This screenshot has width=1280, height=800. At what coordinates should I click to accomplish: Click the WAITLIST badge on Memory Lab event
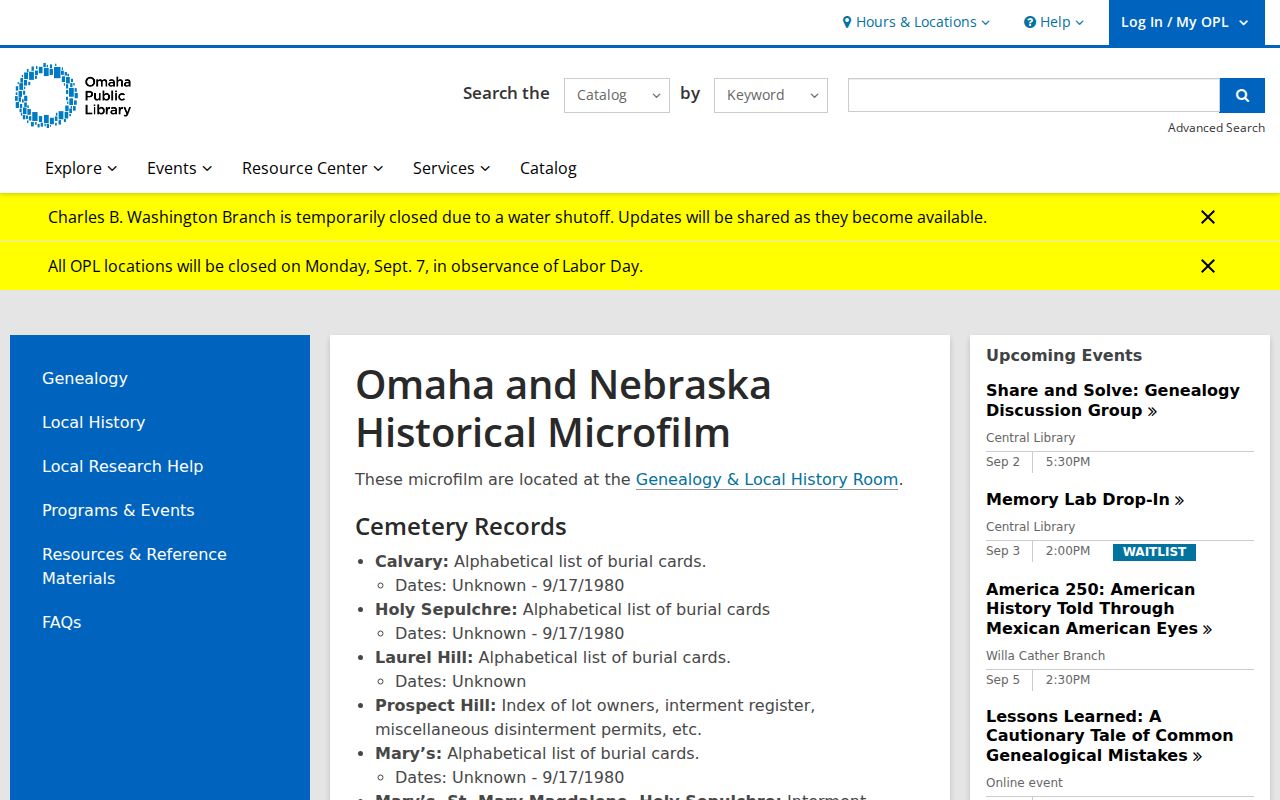tap(1154, 552)
